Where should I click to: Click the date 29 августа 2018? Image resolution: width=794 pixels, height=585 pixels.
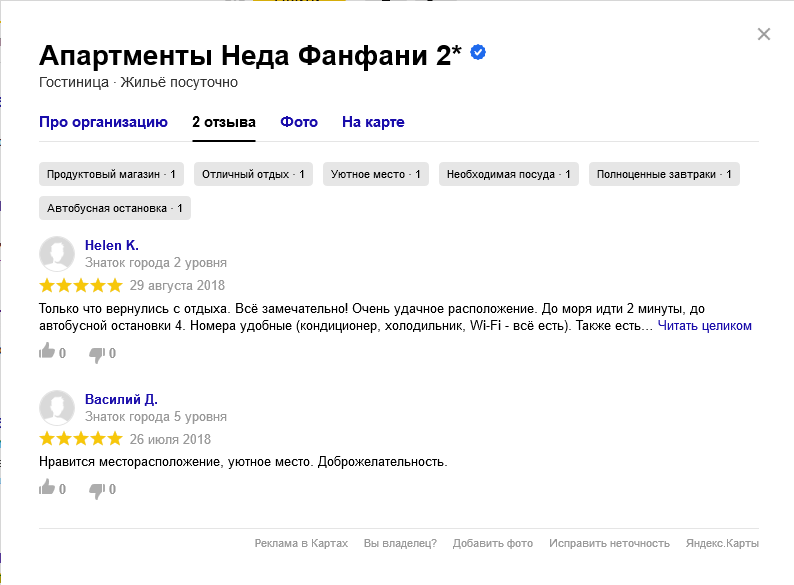pos(177,285)
